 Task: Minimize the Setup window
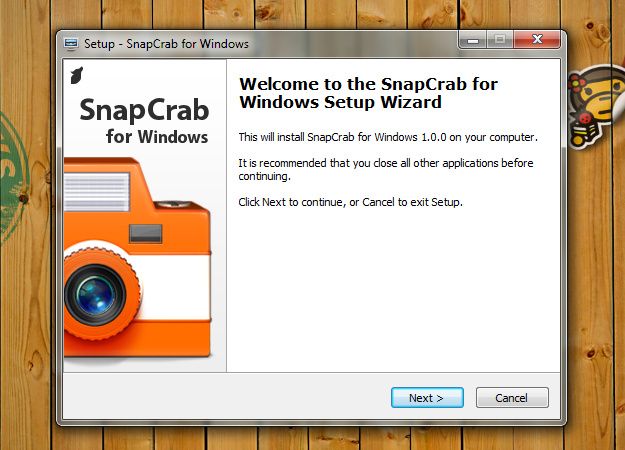tap(473, 40)
